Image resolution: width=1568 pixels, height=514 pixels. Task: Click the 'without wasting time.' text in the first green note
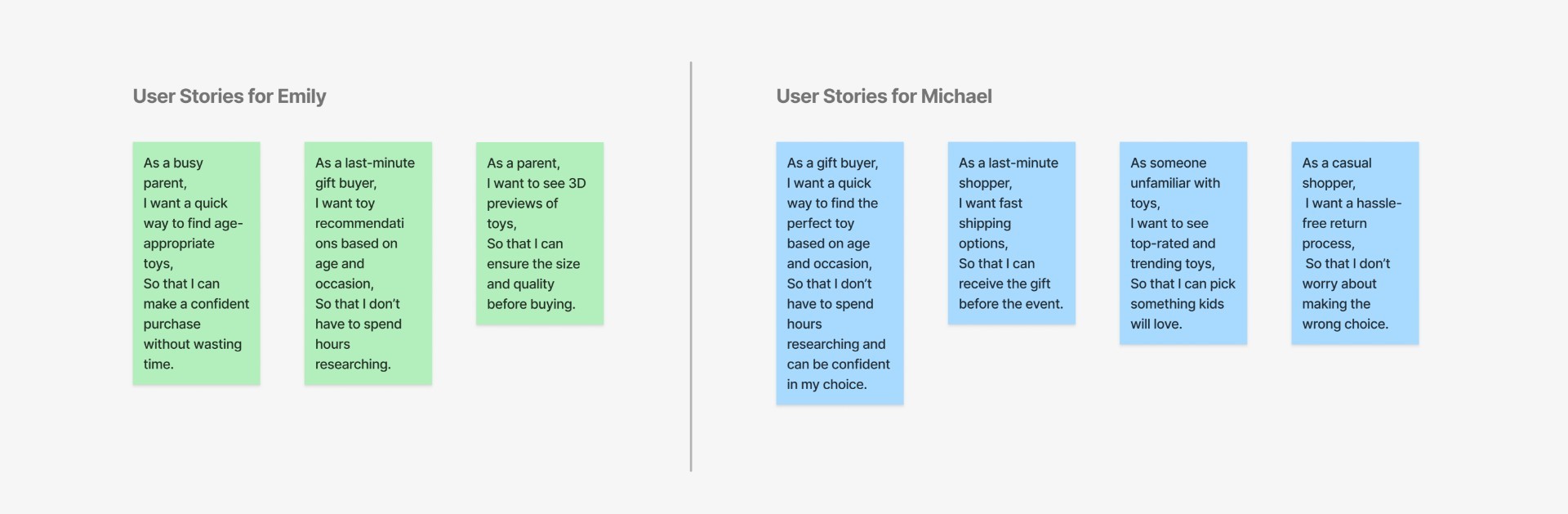coord(193,354)
